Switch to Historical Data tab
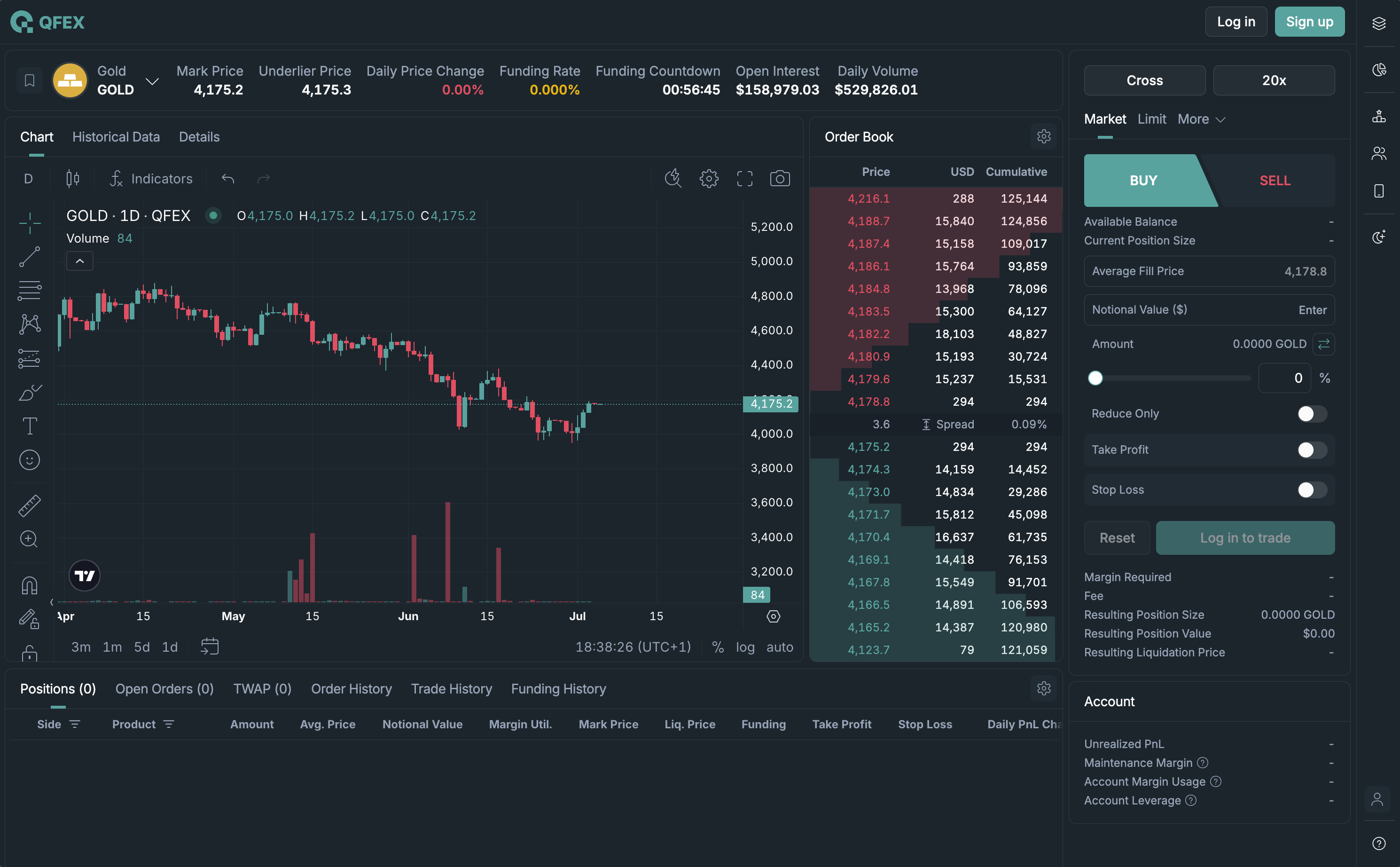 coord(116,137)
